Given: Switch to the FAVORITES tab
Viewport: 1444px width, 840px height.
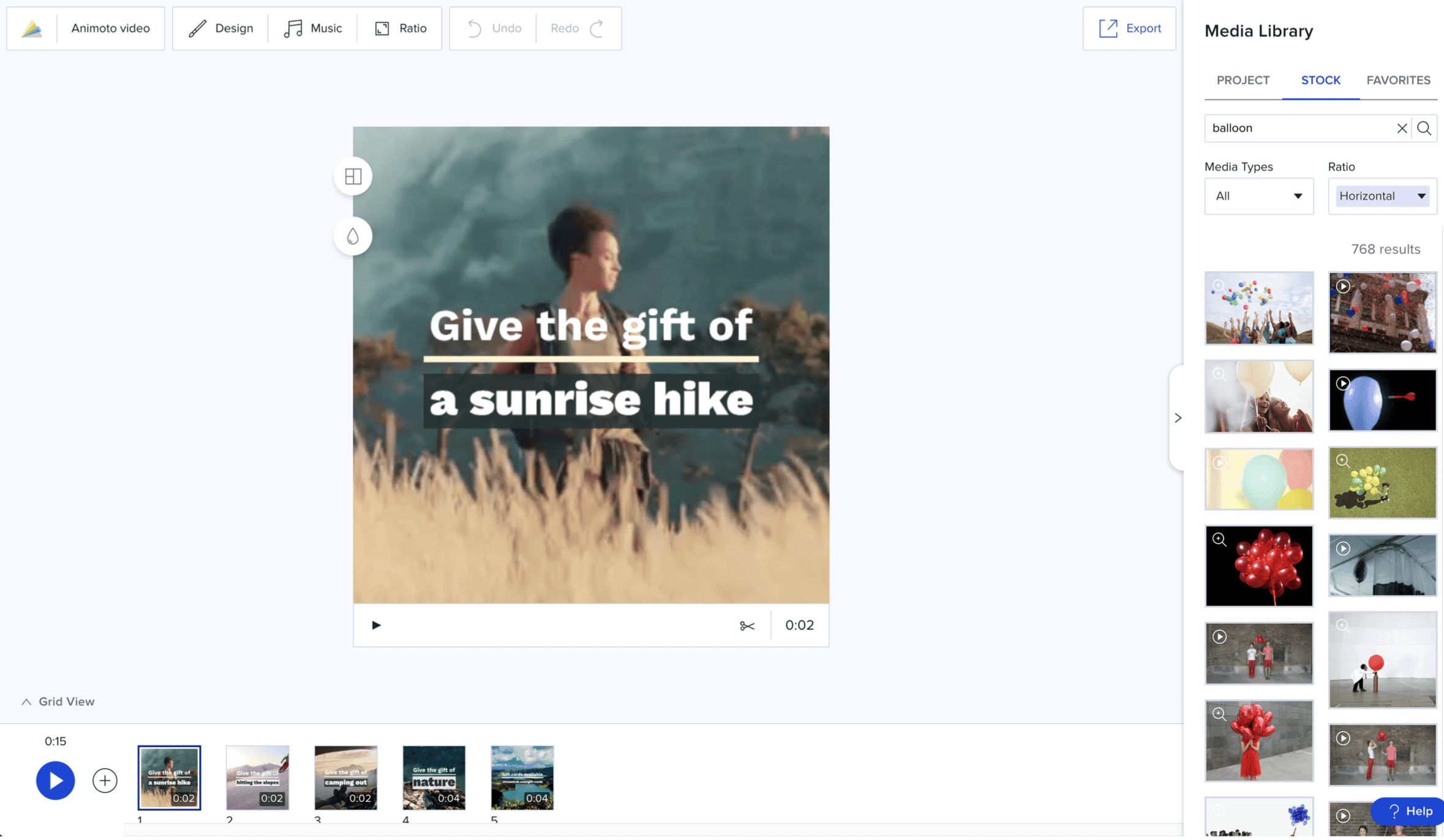Looking at the screenshot, I should (1398, 80).
